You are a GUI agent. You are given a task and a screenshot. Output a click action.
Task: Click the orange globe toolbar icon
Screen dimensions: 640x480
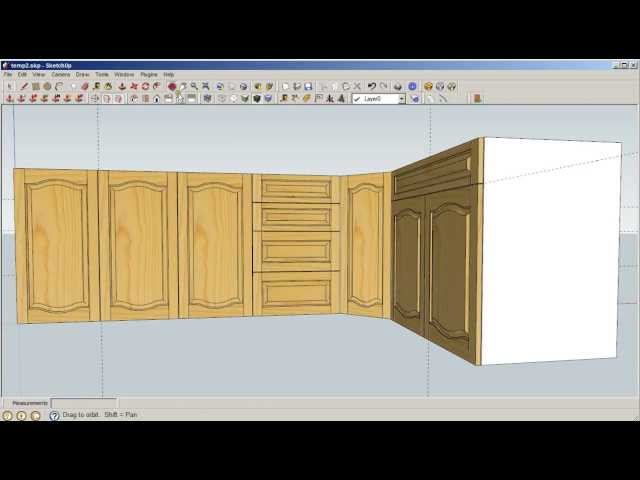(428, 86)
